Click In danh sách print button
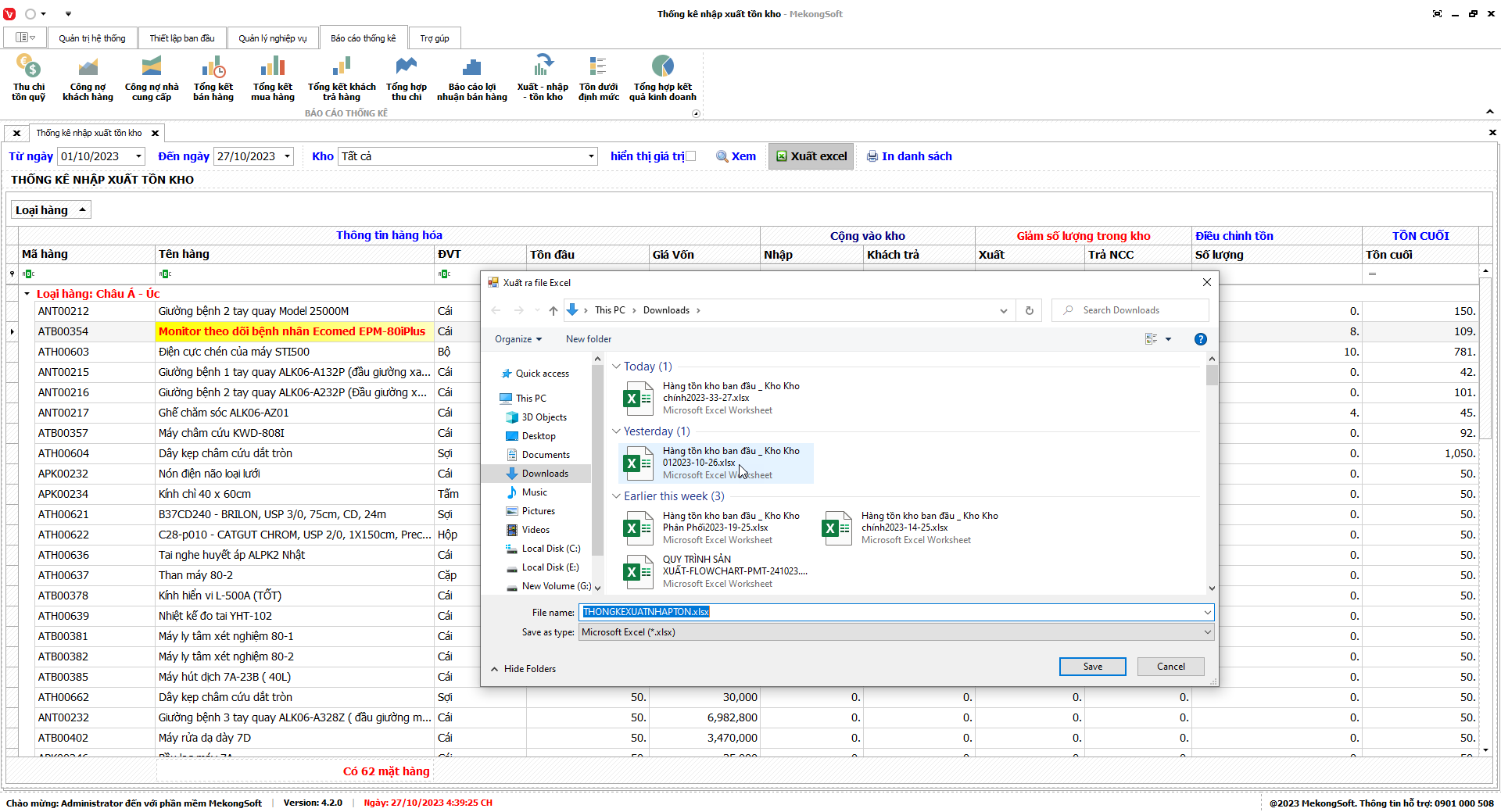The image size is (1501, 812). click(x=909, y=156)
